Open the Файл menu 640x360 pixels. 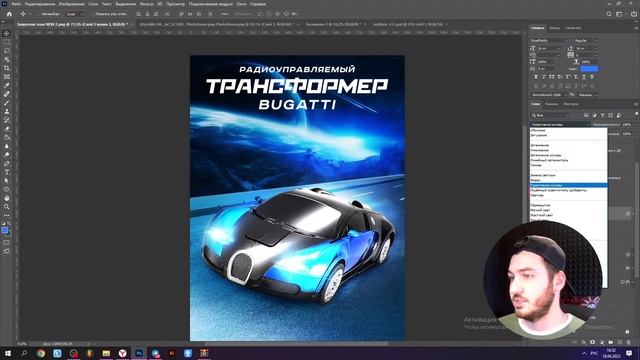(16, 4)
